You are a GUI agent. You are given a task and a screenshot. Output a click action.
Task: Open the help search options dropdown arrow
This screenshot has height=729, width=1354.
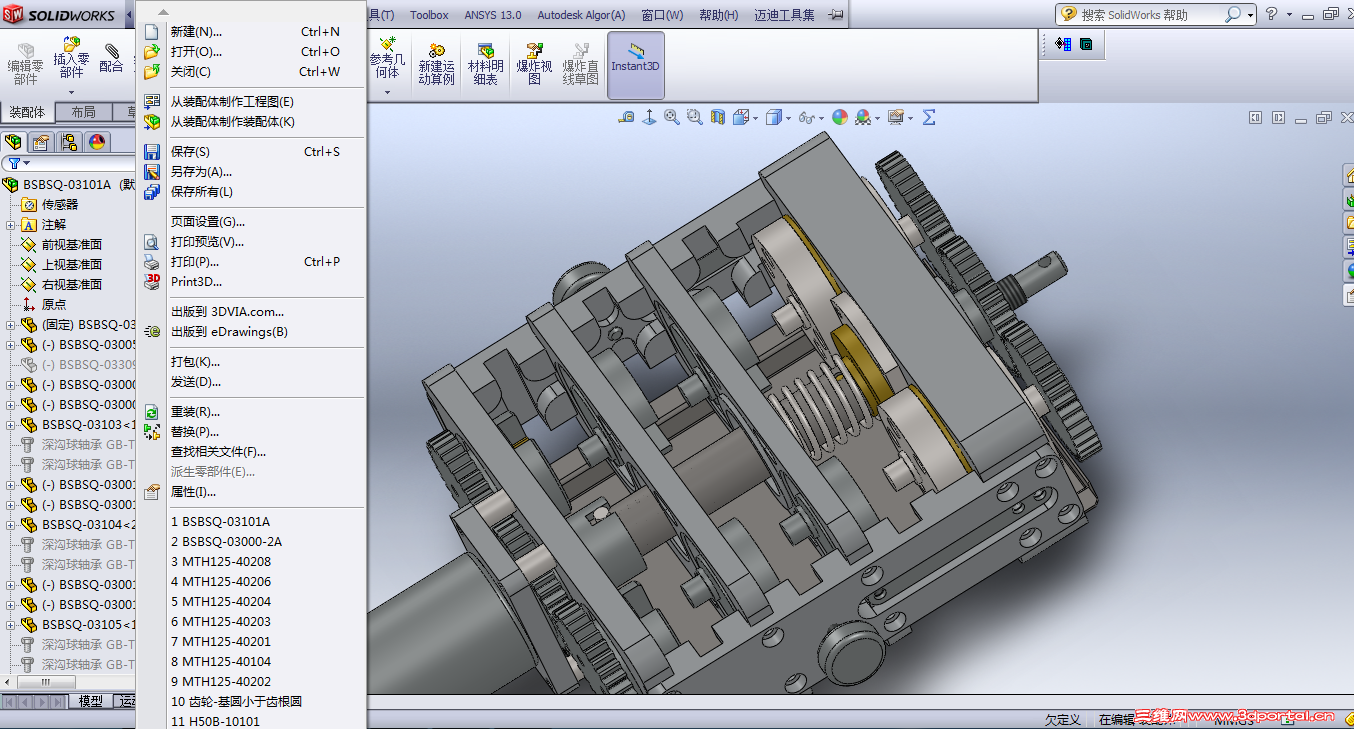click(1249, 14)
